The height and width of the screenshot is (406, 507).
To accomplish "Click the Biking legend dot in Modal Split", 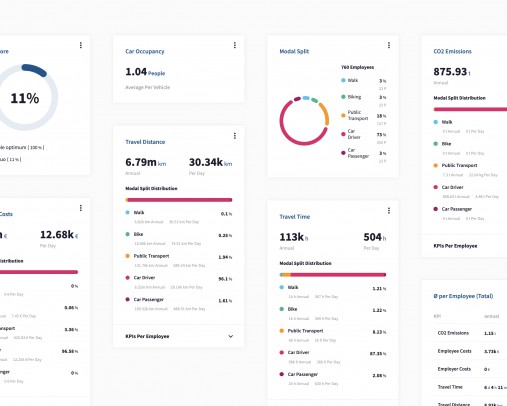I will tap(343, 97).
